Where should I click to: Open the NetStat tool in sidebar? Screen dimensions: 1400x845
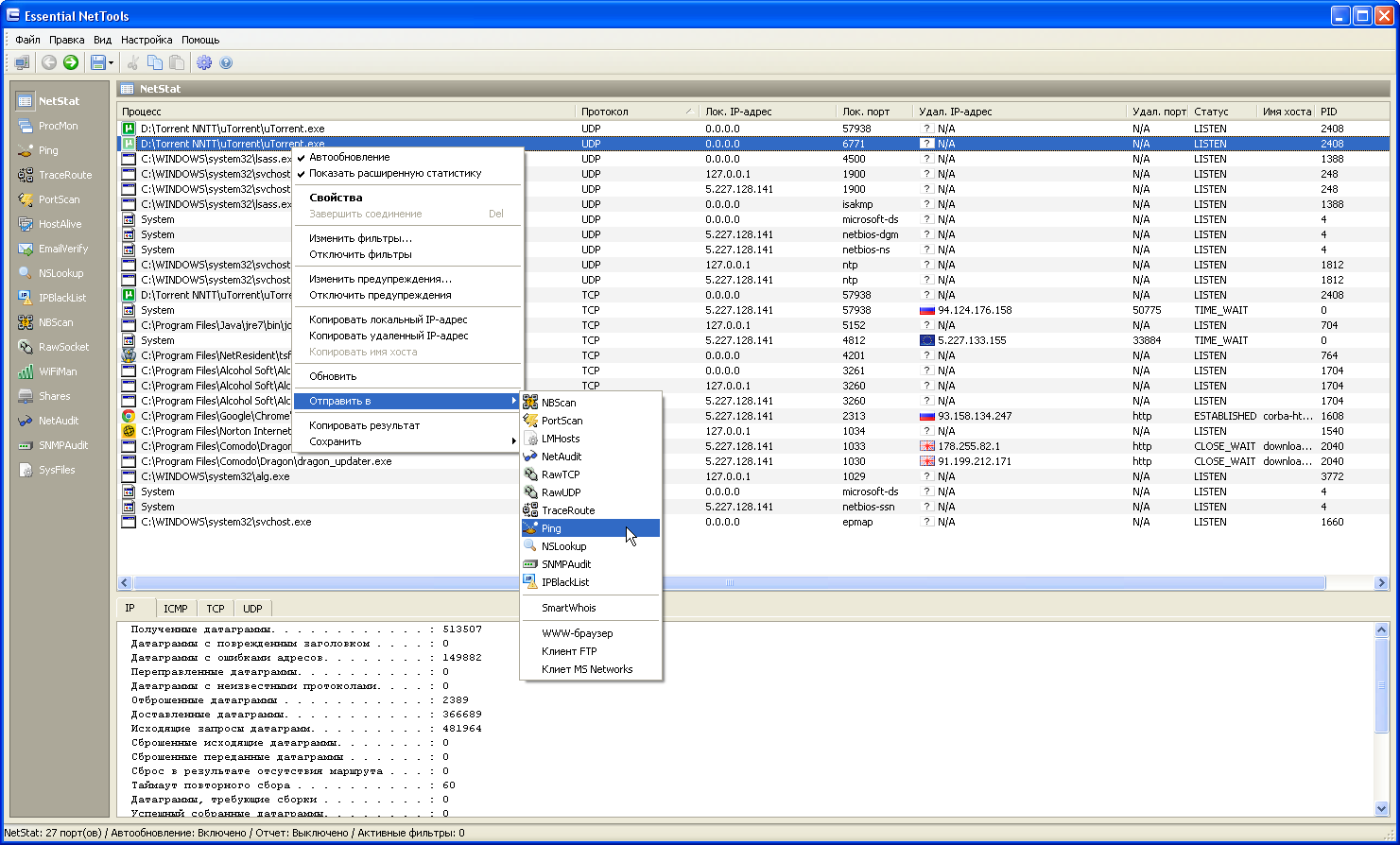pyautogui.click(x=49, y=101)
